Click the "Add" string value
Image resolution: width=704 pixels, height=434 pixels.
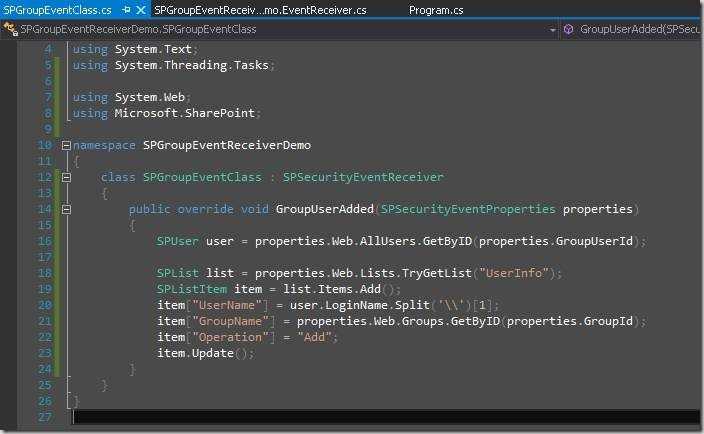(314, 337)
